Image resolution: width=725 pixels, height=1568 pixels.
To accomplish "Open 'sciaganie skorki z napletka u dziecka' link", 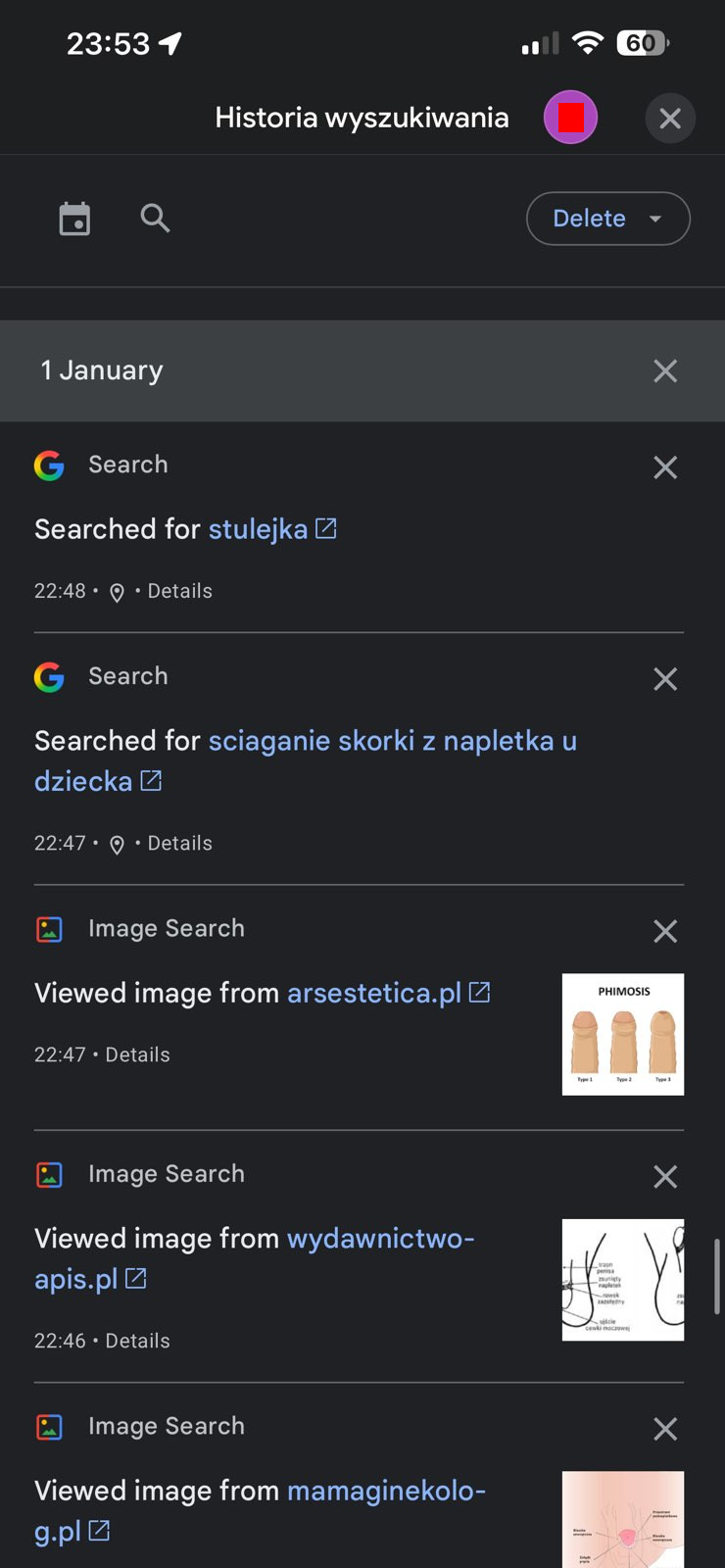I will tap(392, 741).
